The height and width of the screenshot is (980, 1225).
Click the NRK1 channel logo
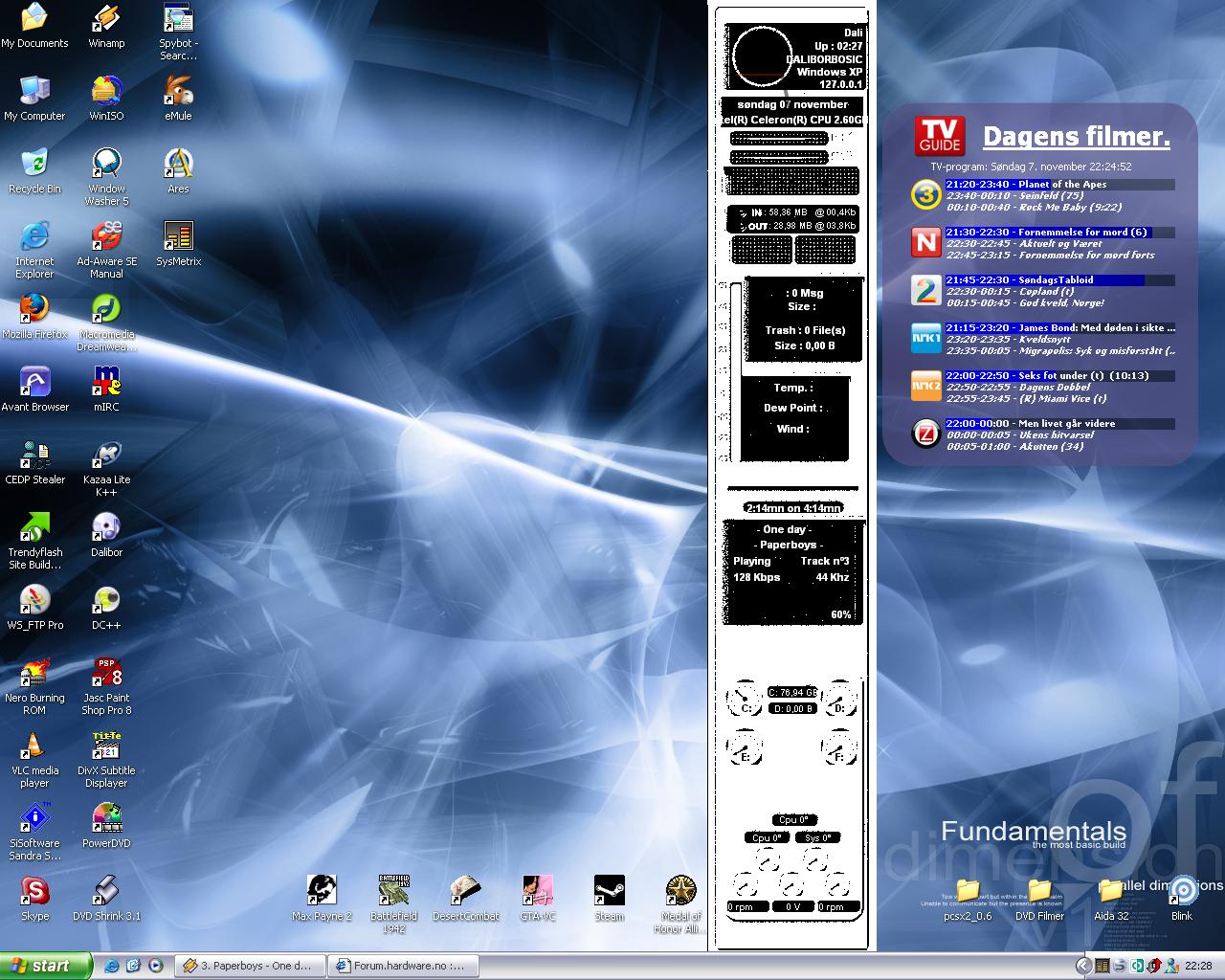click(925, 338)
